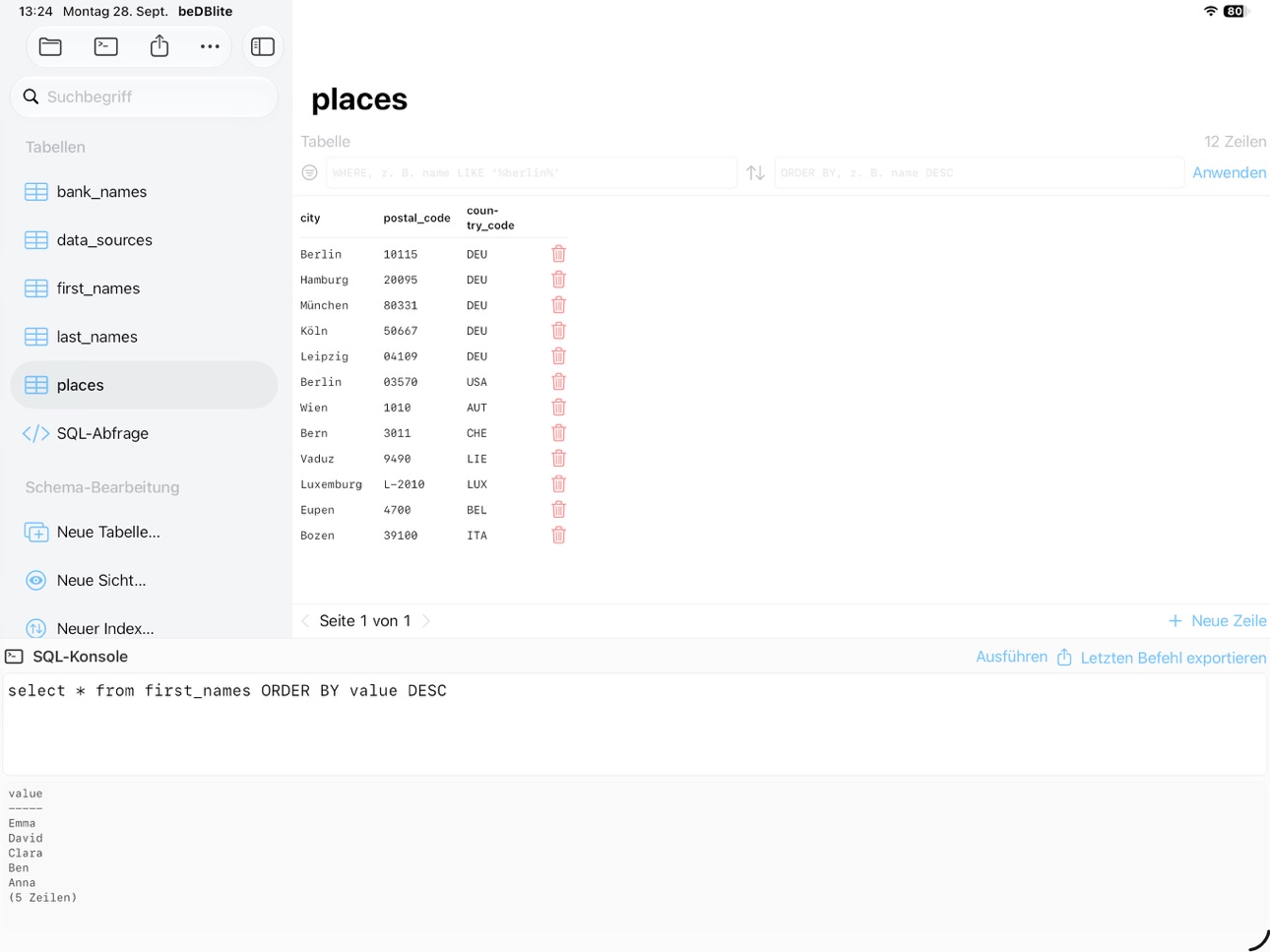Screen dimensions: 1270x952
Task: Delete the Wien row via its trash icon
Action: [558, 408]
